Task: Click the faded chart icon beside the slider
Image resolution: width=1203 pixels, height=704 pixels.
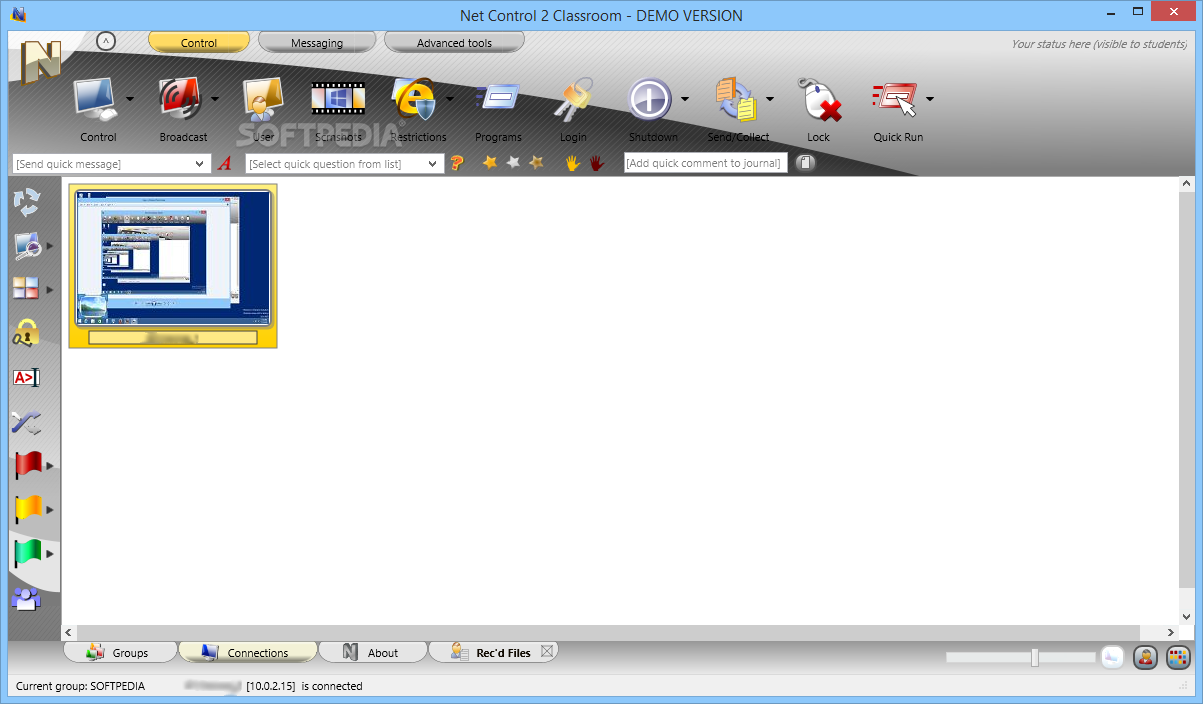Action: (x=1112, y=657)
